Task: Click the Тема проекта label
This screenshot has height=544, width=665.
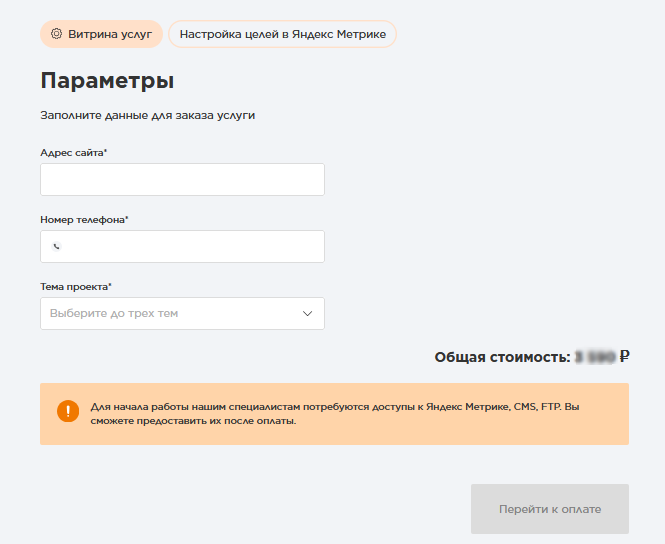Action: 76,286
